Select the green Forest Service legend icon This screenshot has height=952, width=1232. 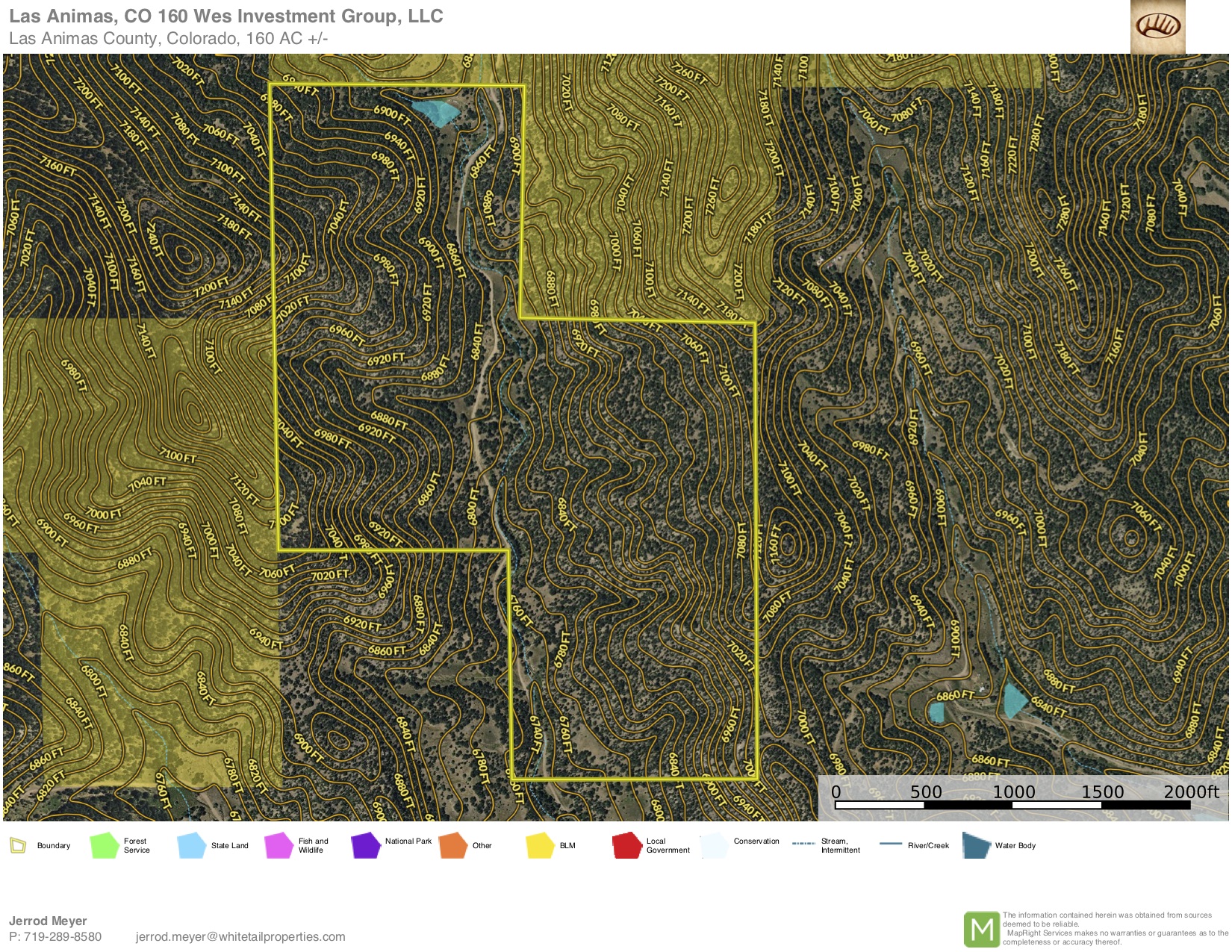(x=104, y=845)
